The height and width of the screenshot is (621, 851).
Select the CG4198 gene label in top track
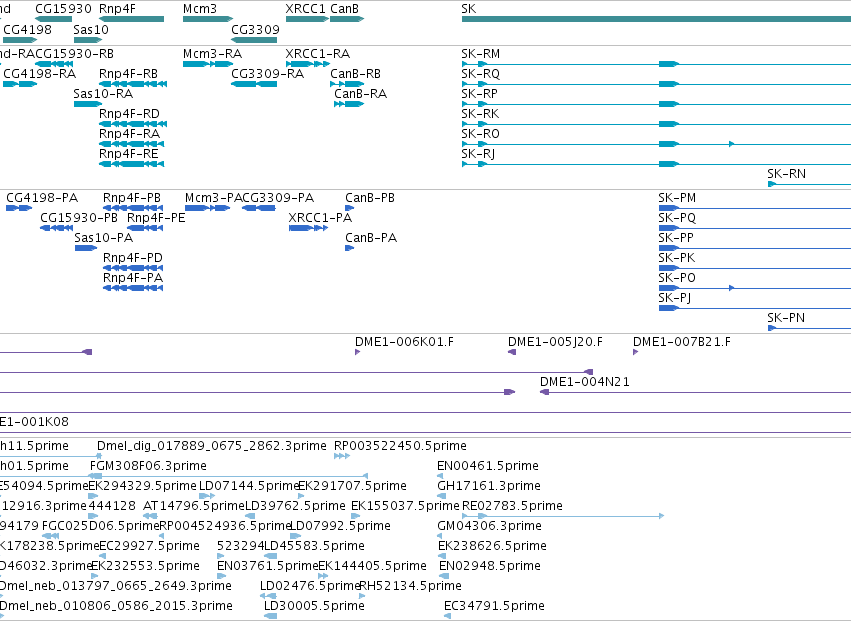27,29
